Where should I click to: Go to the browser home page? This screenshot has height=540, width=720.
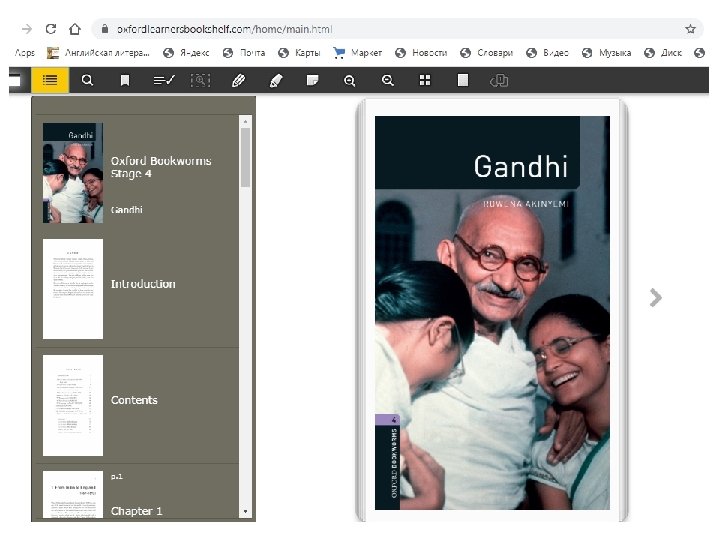75,29
